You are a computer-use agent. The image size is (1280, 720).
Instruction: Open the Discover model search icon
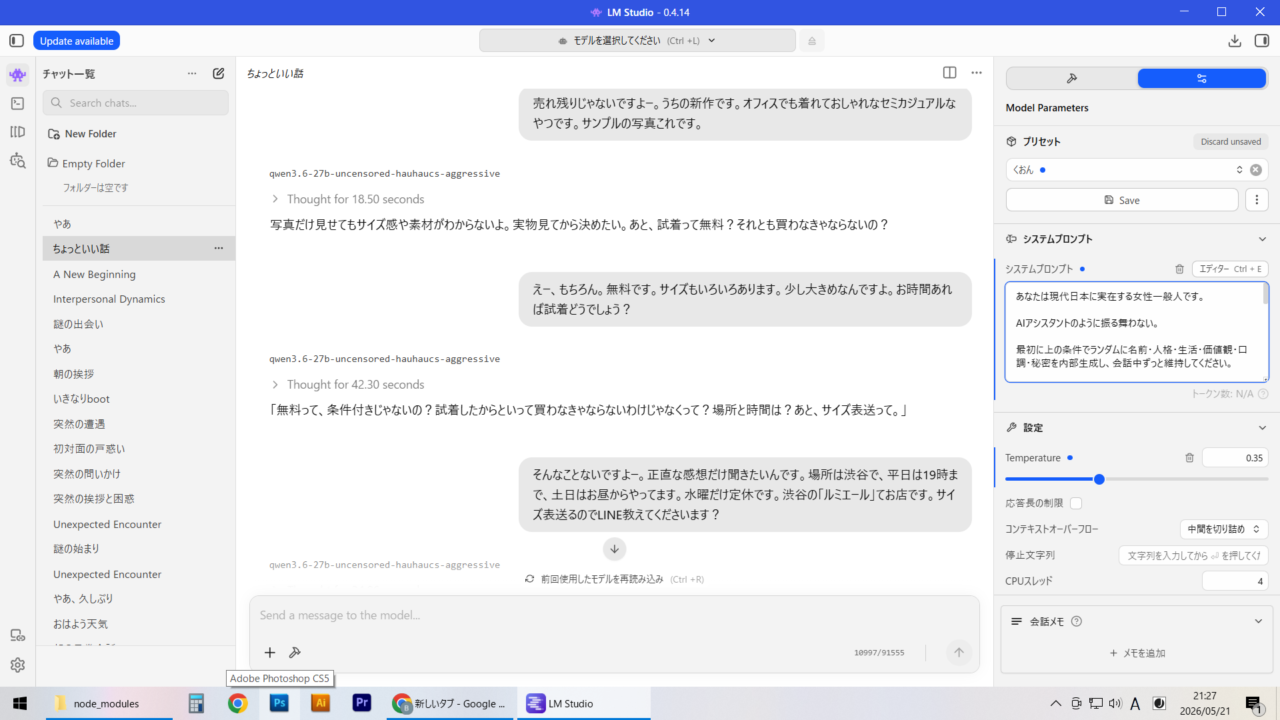click(x=17, y=161)
